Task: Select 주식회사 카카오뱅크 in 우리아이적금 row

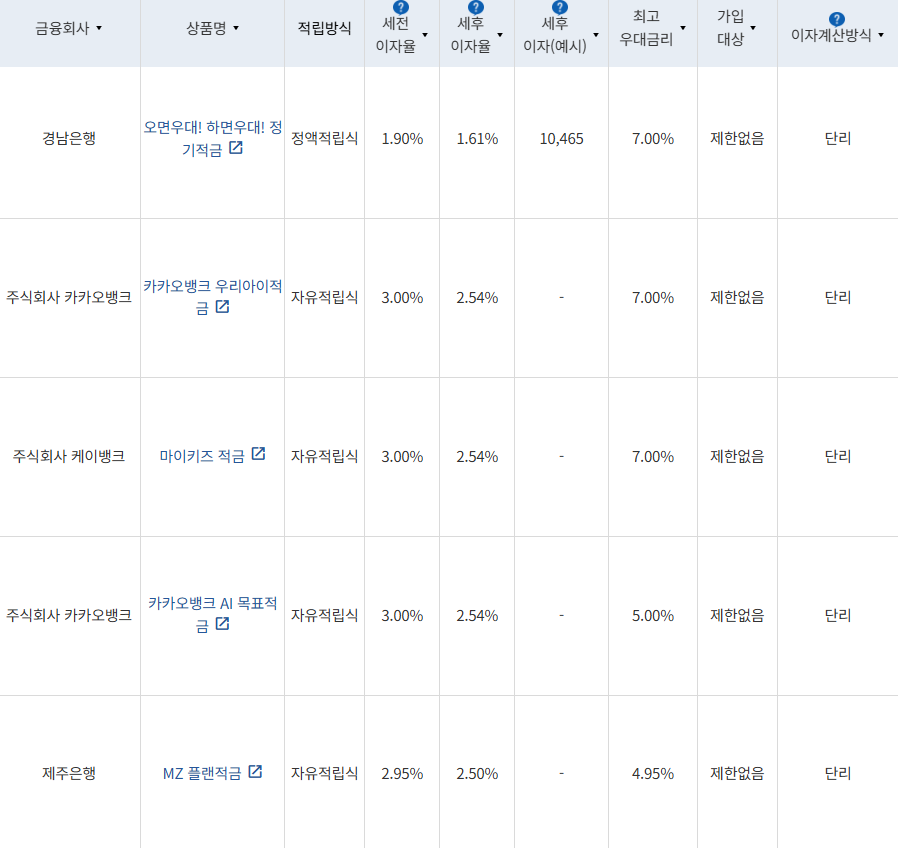Action: tap(69, 297)
